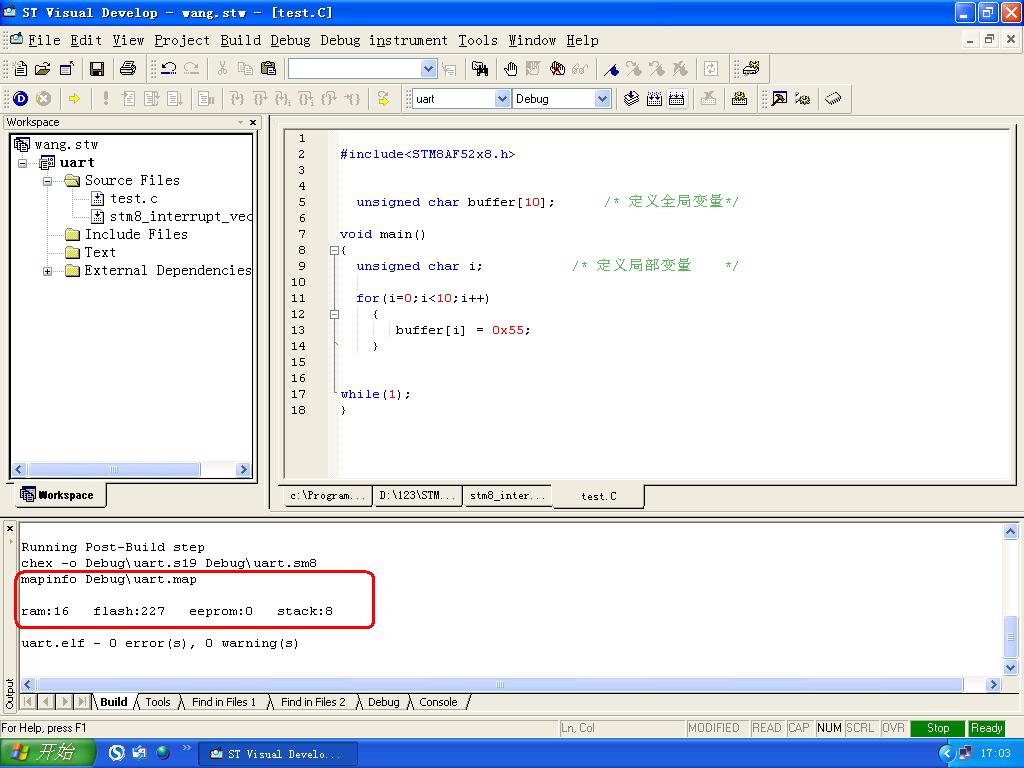This screenshot has height=768, width=1024.
Task: Create a new text file
Action: click(20, 68)
